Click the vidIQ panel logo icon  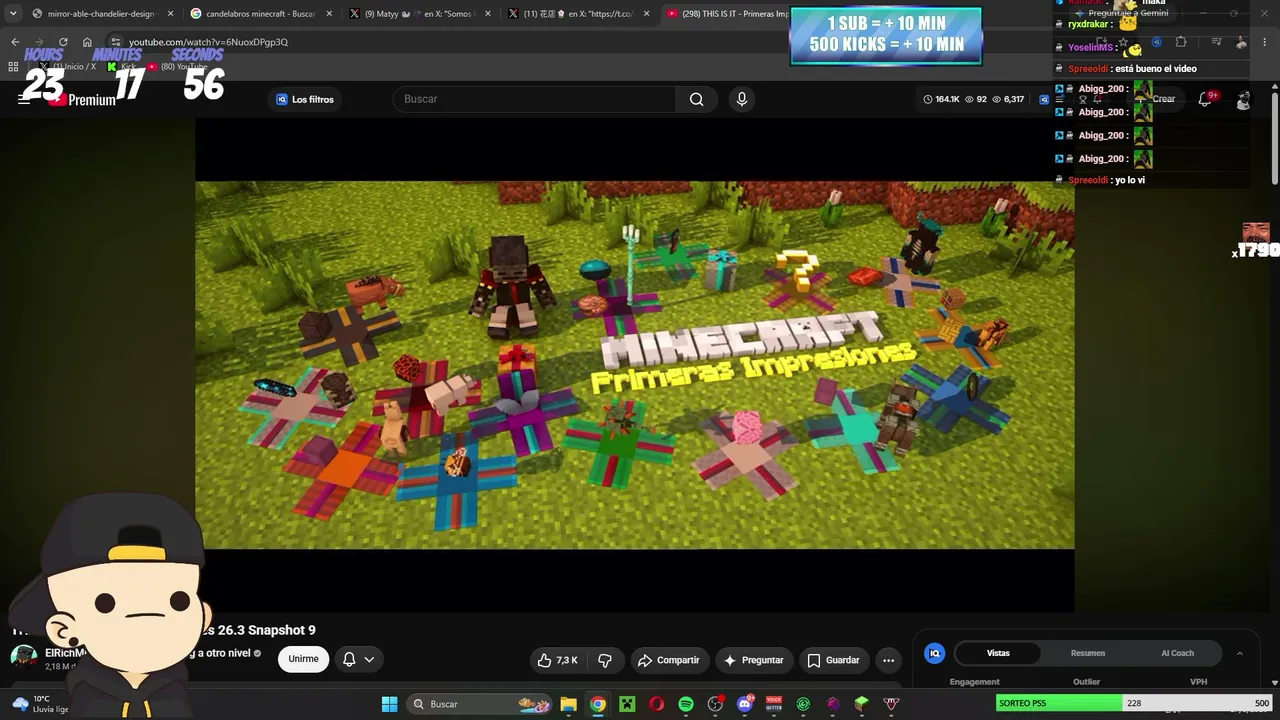(x=934, y=653)
